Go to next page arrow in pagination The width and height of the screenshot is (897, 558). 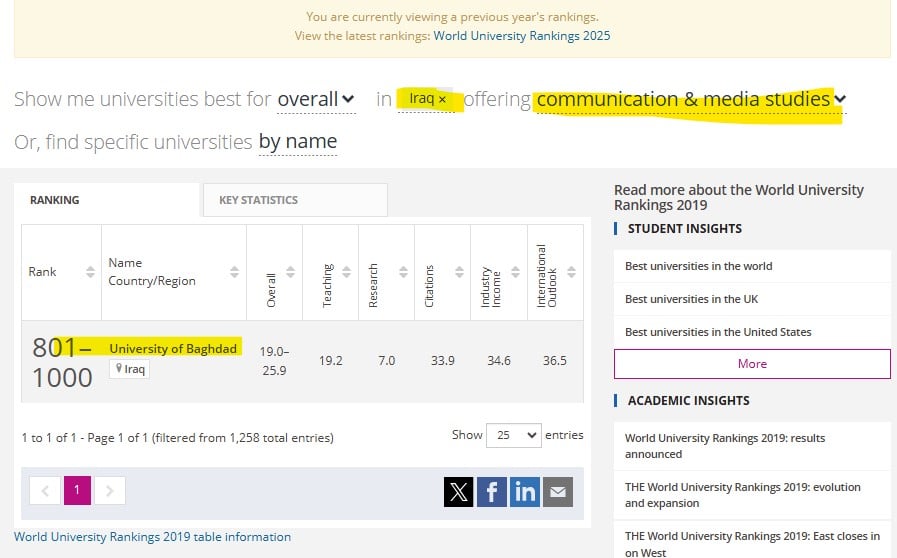point(110,490)
